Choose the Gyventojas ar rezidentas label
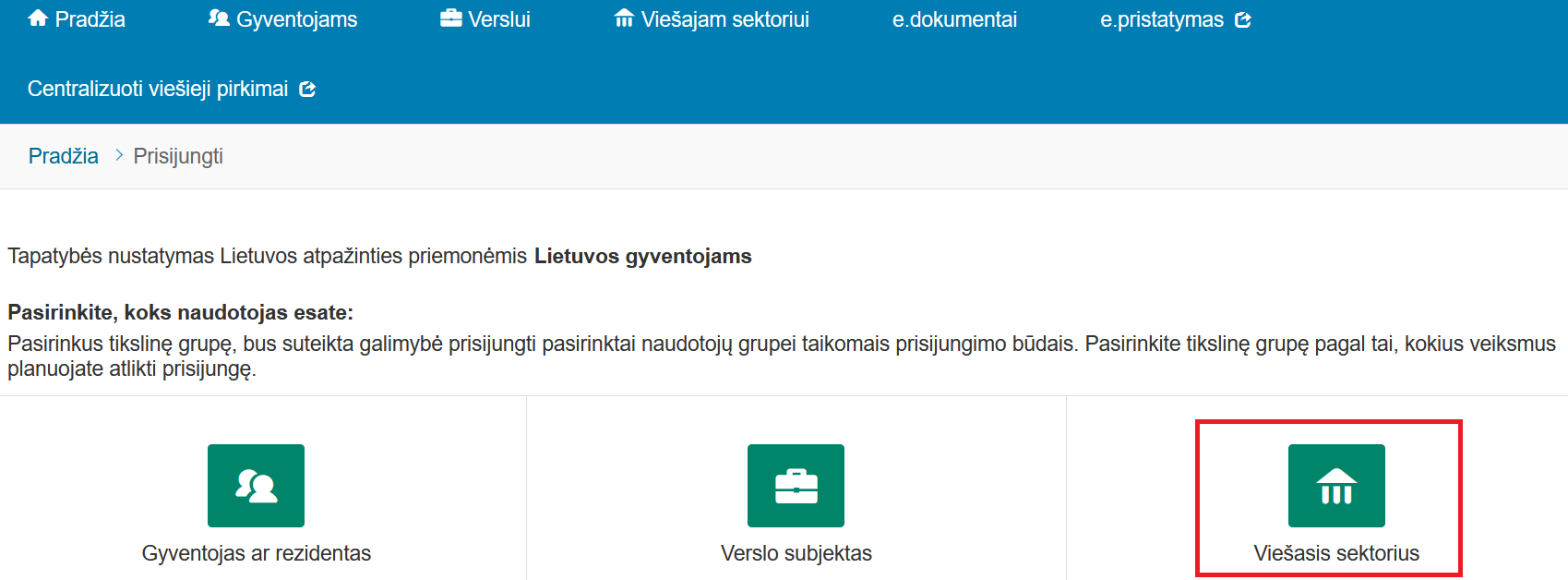This screenshot has width=1568, height=580. 257,553
